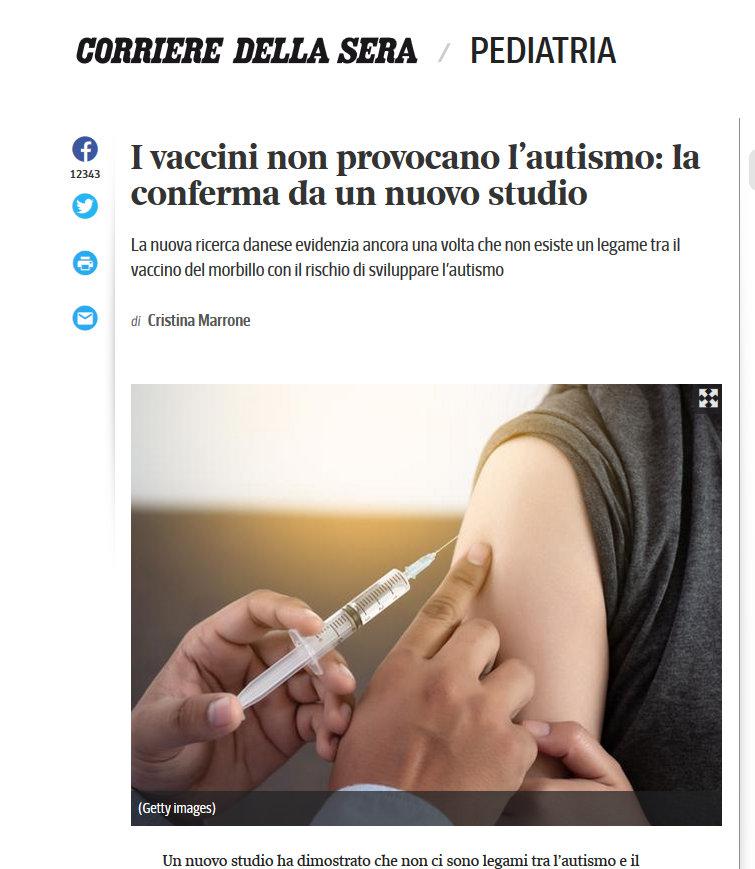Viewport: 755px width, 869px height.
Task: Click the dark caption bar under photo
Action: pyautogui.click(x=426, y=808)
